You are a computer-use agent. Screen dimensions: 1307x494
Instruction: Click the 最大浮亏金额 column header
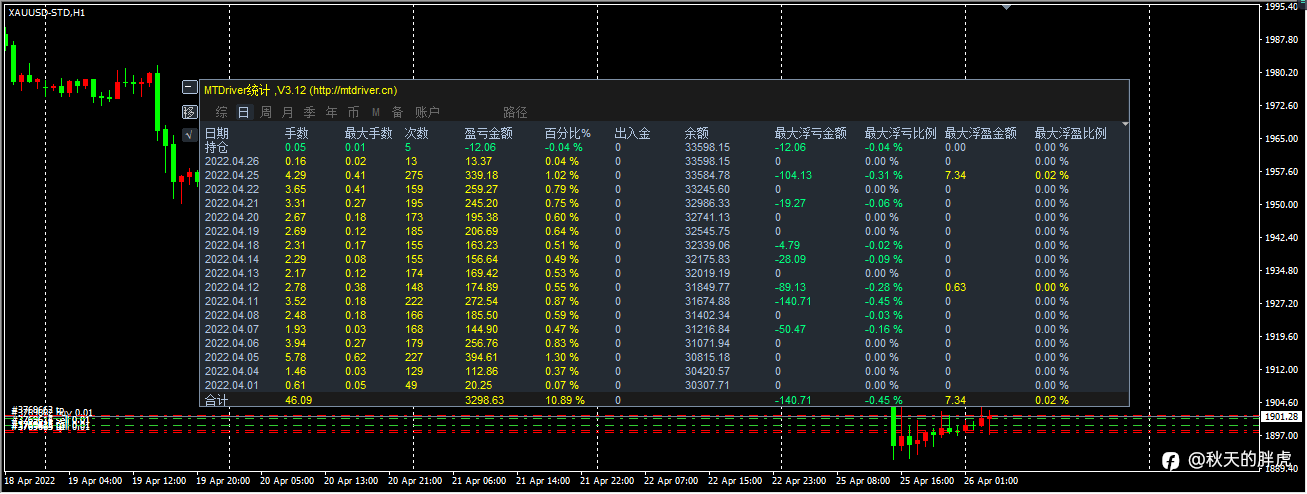(x=811, y=133)
